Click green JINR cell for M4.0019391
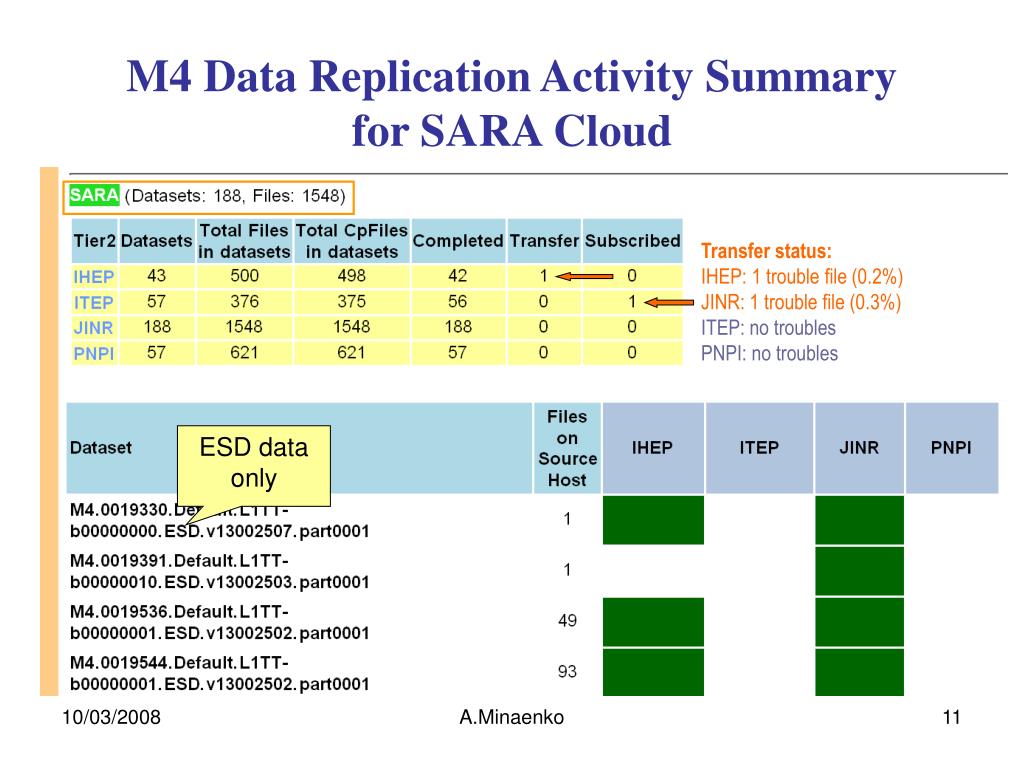The width and height of the screenshot is (1024, 768). (859, 571)
